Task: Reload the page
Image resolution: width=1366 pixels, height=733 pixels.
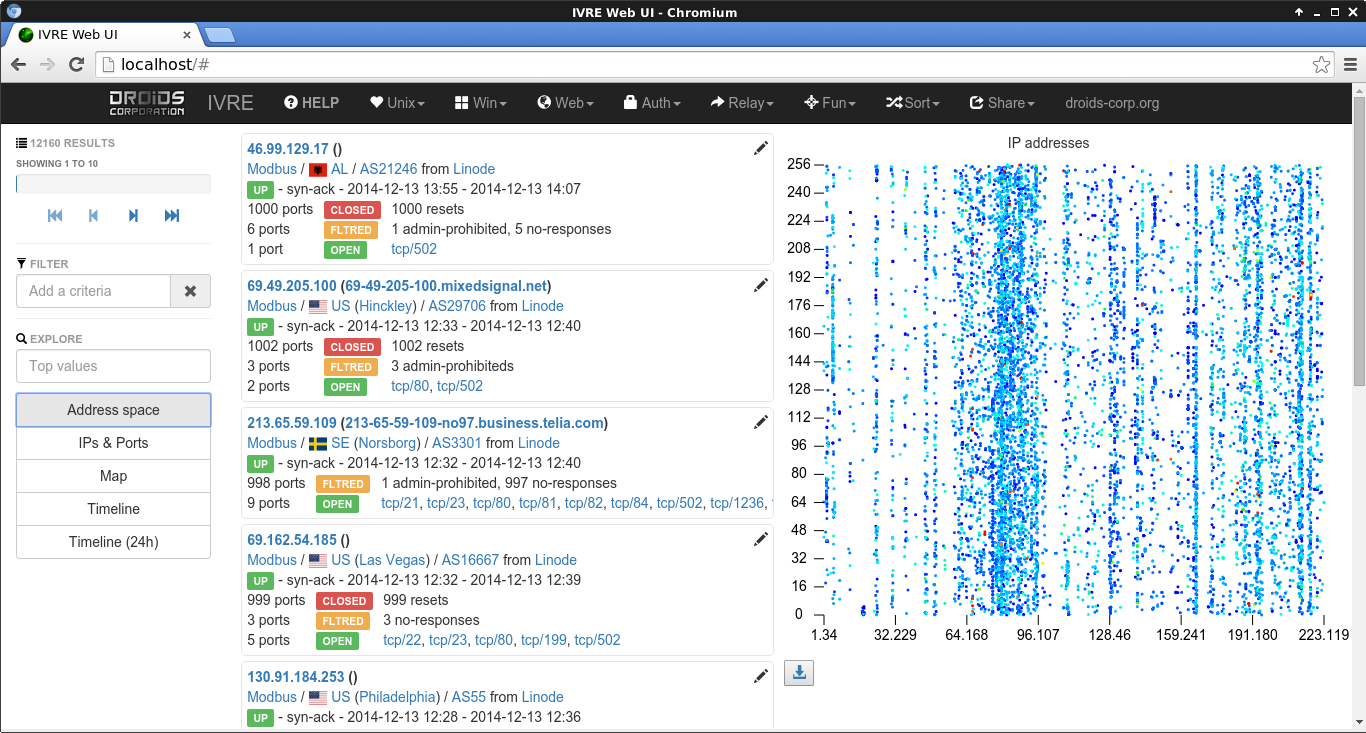Action: pyautogui.click(x=76, y=65)
